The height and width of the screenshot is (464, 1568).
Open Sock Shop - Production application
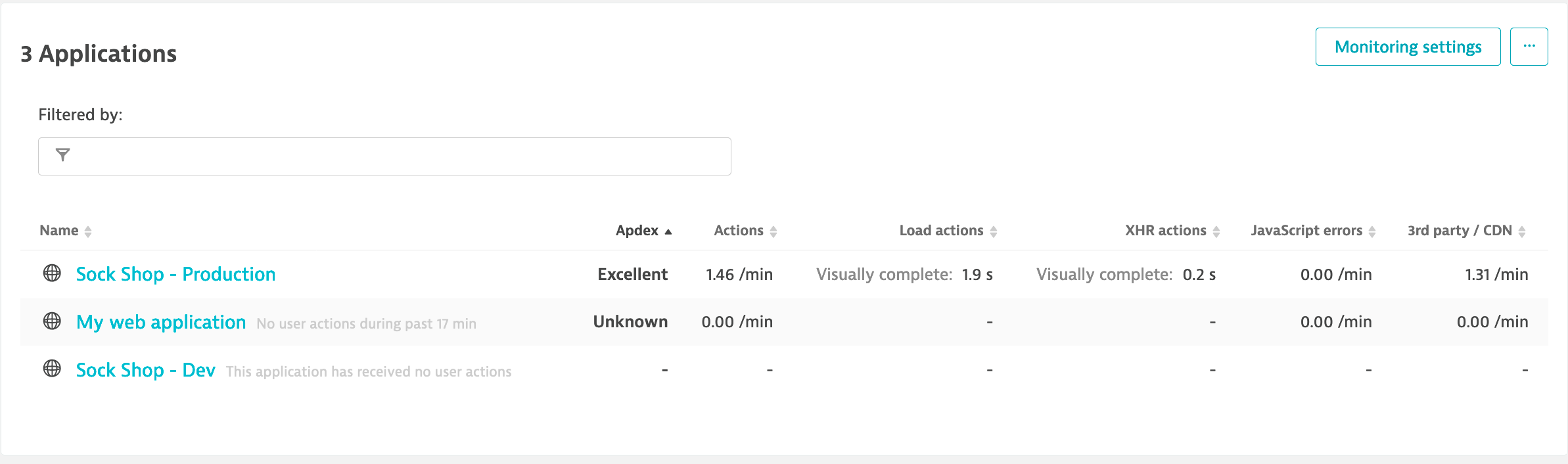pos(176,274)
